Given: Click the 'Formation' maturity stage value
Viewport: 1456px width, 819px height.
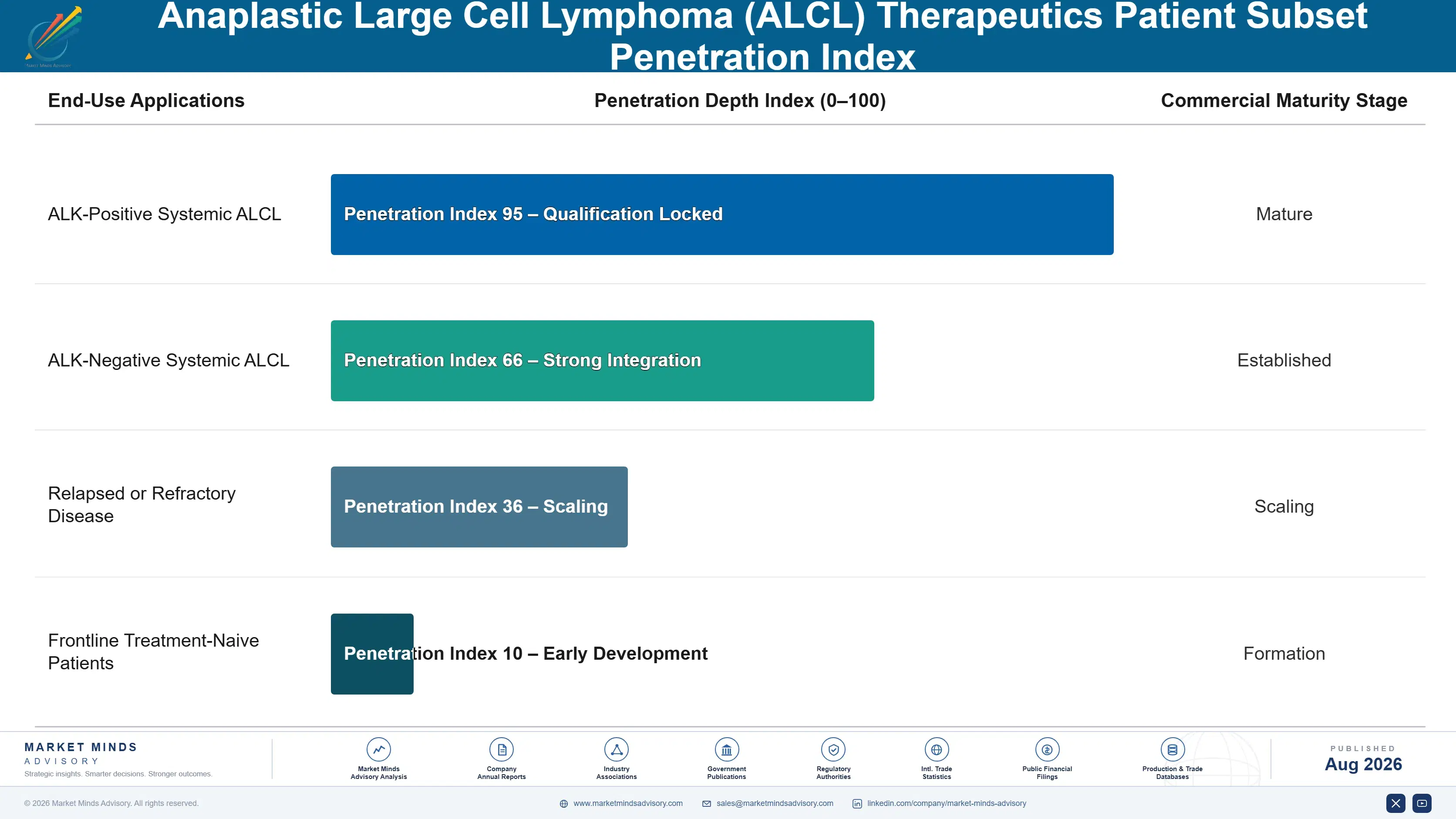Looking at the screenshot, I should (x=1284, y=654).
